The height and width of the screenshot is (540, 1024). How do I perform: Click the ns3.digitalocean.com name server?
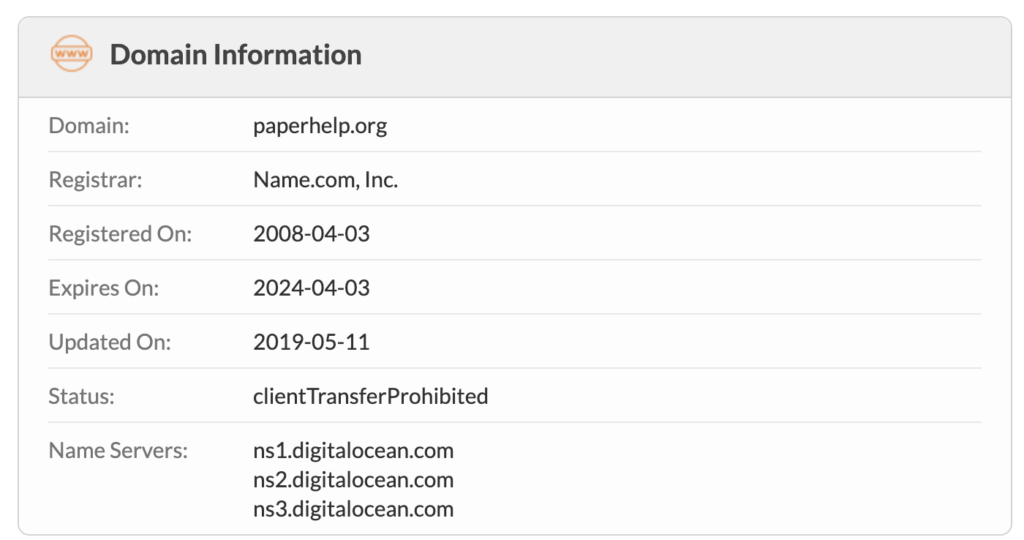[353, 509]
